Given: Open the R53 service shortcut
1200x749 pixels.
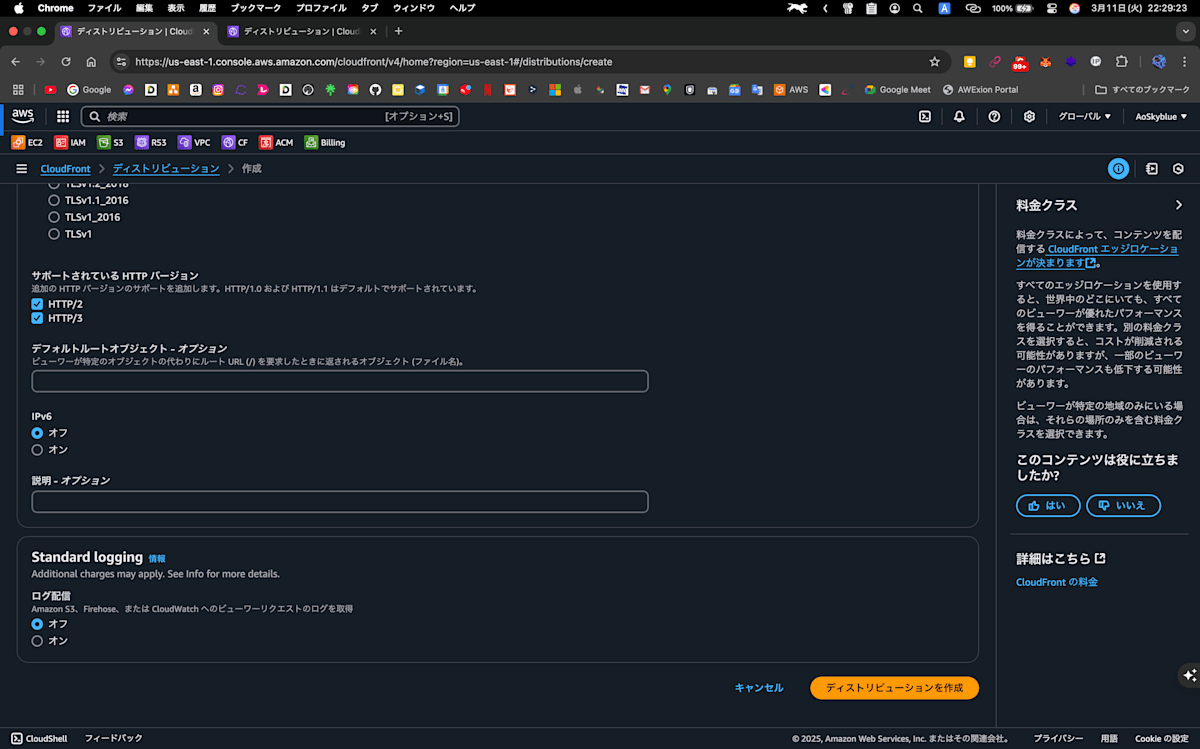Looking at the screenshot, I should pyautogui.click(x=151, y=142).
